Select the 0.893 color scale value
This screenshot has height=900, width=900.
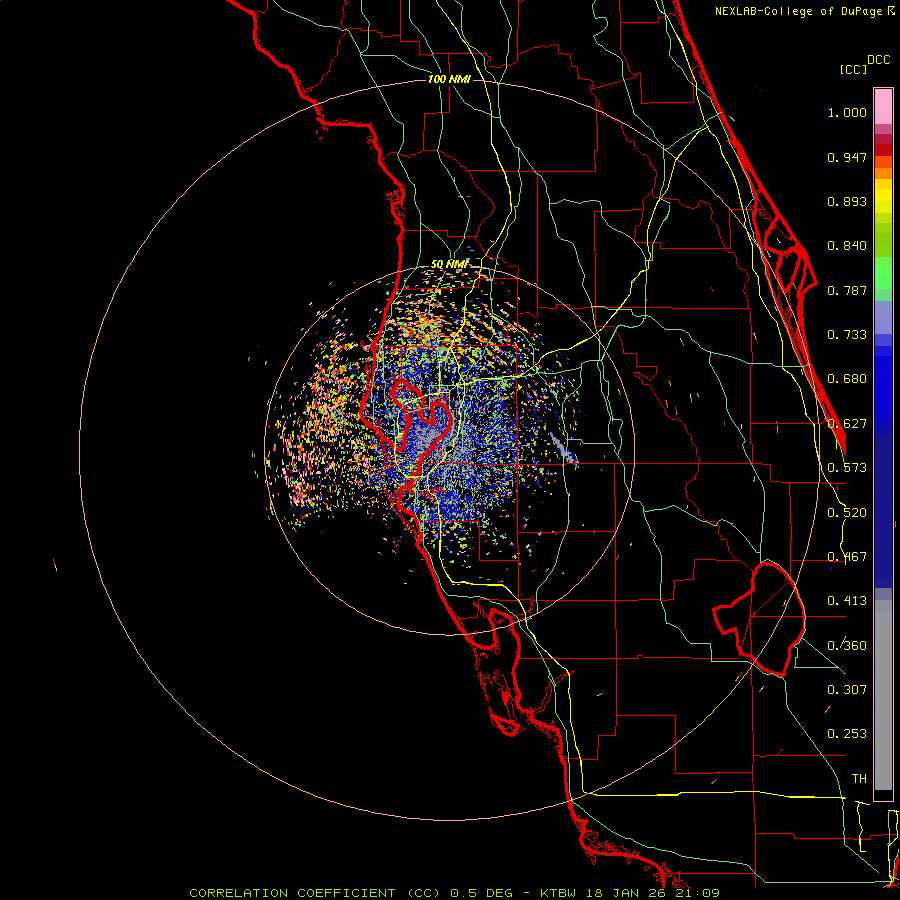847,201
